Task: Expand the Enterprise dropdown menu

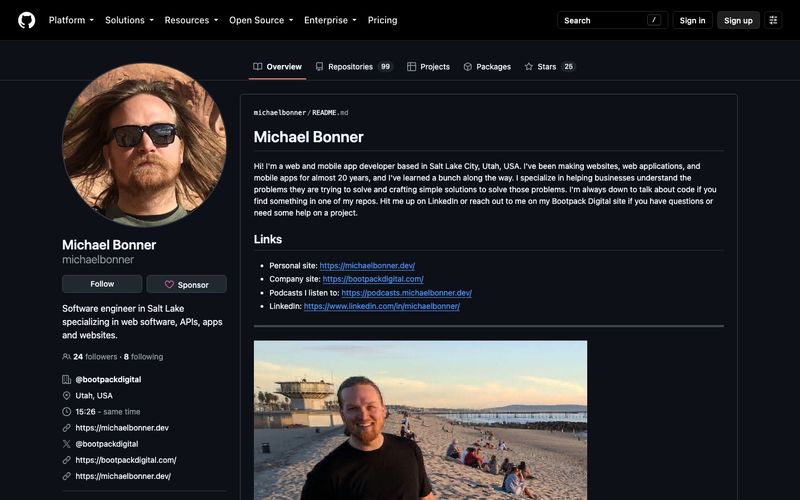Action: point(330,20)
